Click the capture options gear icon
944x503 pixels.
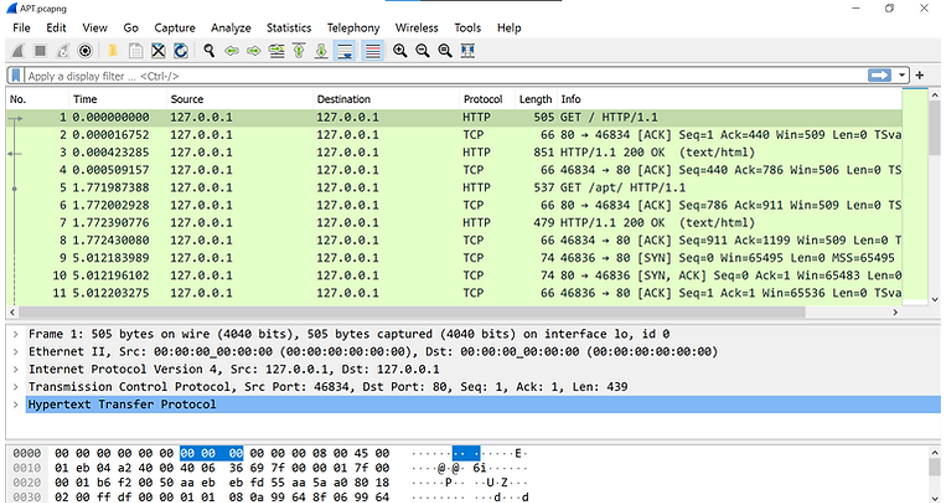[x=86, y=51]
